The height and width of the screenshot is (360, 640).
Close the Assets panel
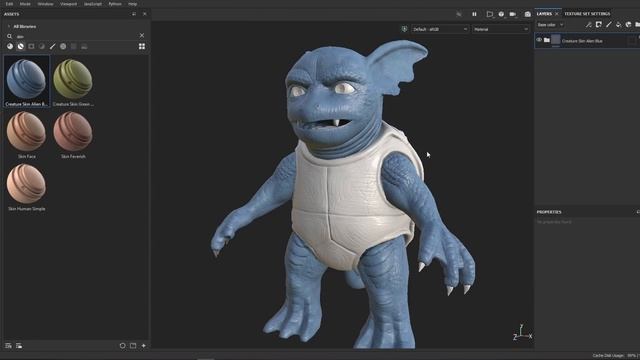tap(144, 14)
